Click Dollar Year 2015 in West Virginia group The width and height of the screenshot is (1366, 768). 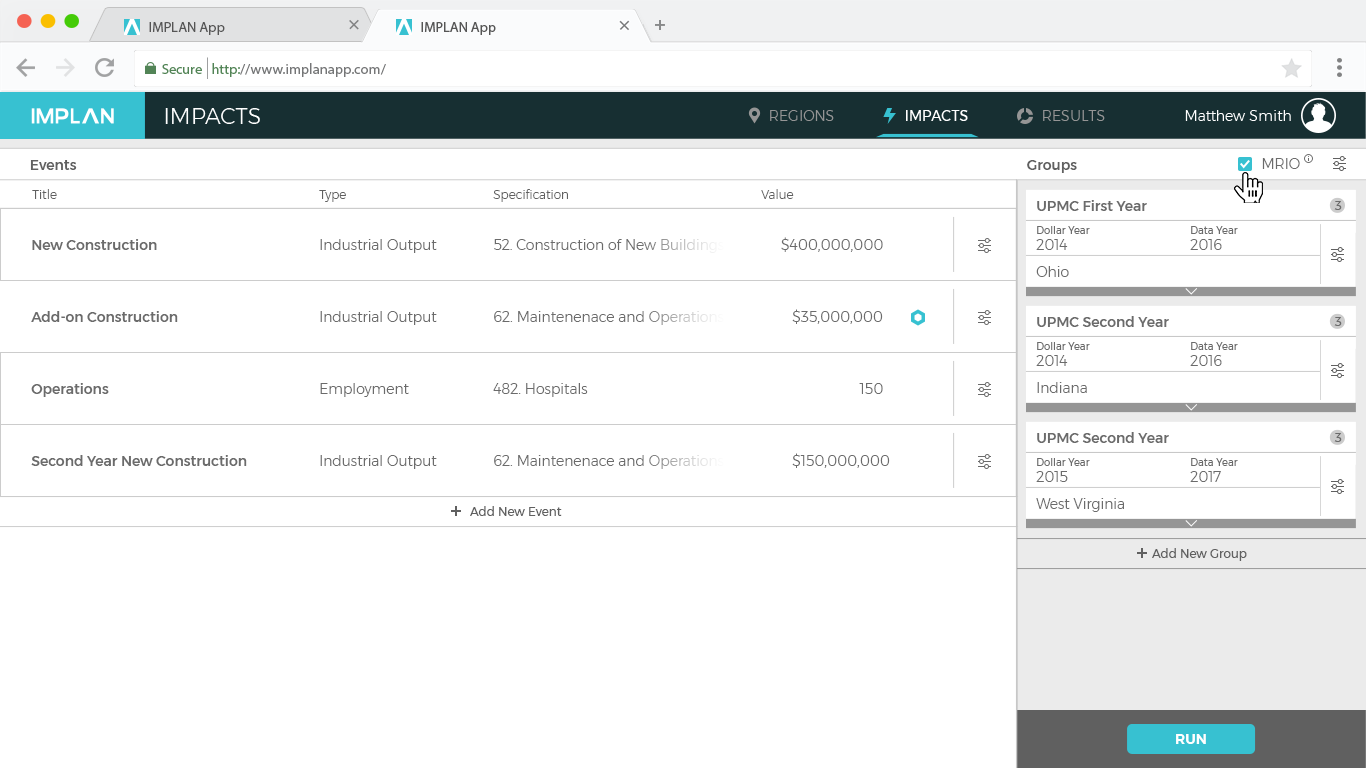tap(1052, 477)
